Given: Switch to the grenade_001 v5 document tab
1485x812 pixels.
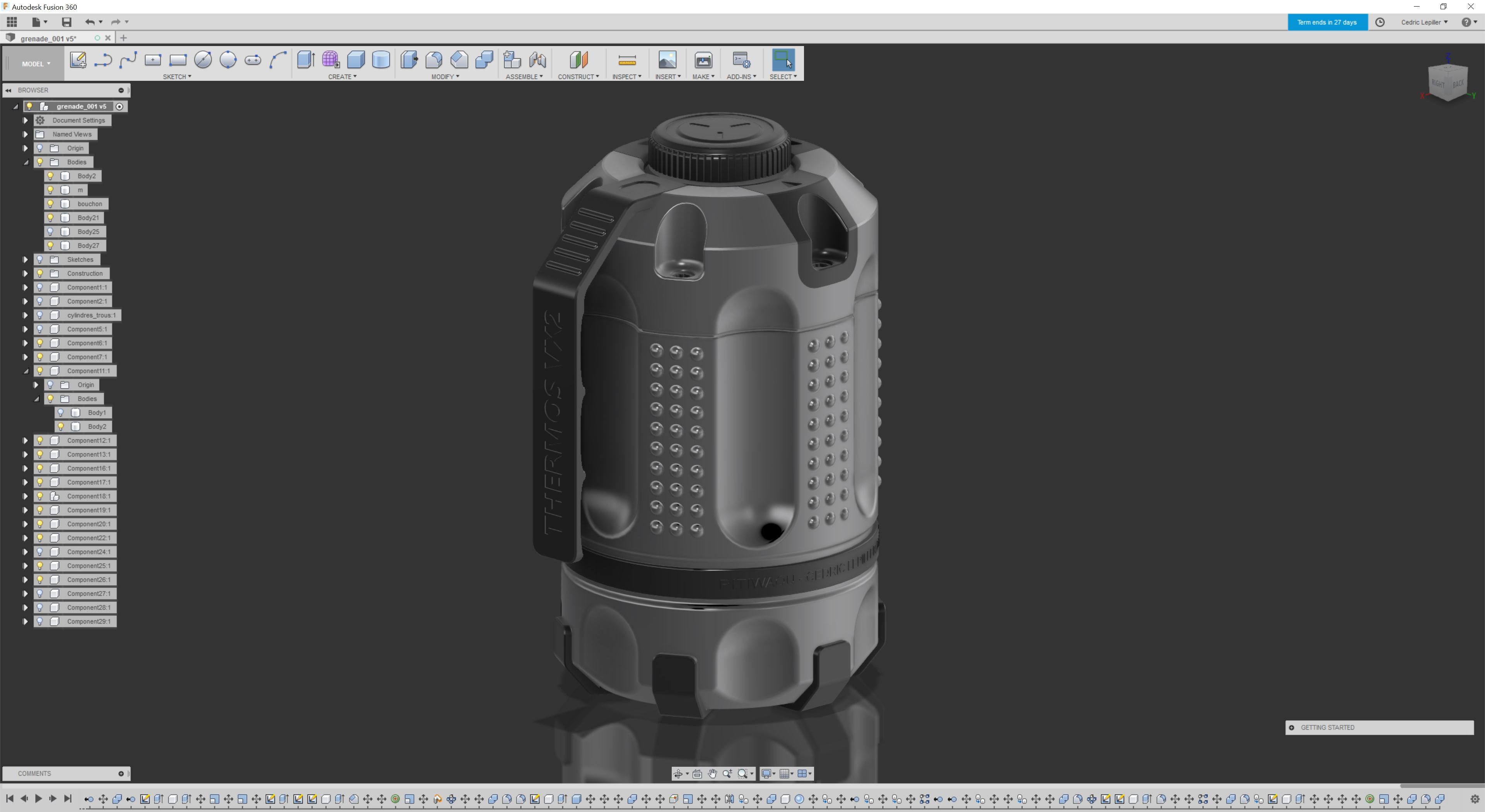Looking at the screenshot, I should tap(48, 39).
